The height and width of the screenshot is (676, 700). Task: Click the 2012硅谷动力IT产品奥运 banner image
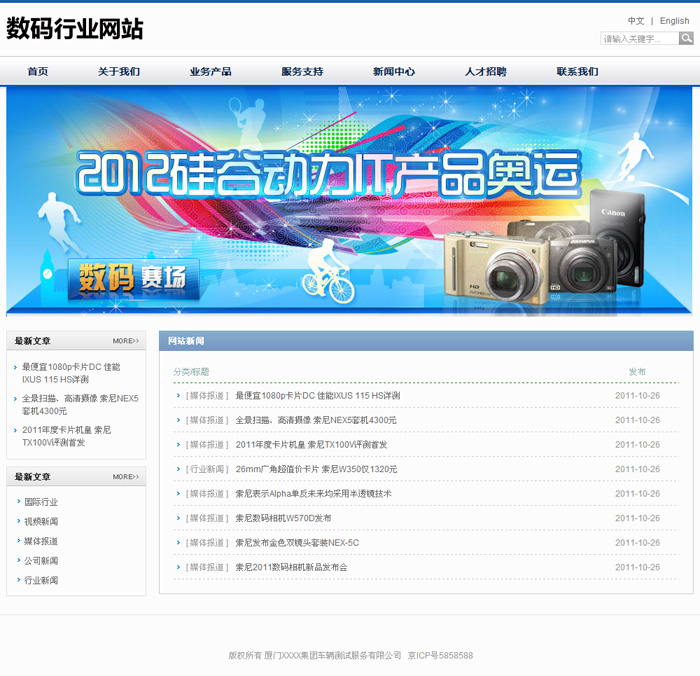349,202
